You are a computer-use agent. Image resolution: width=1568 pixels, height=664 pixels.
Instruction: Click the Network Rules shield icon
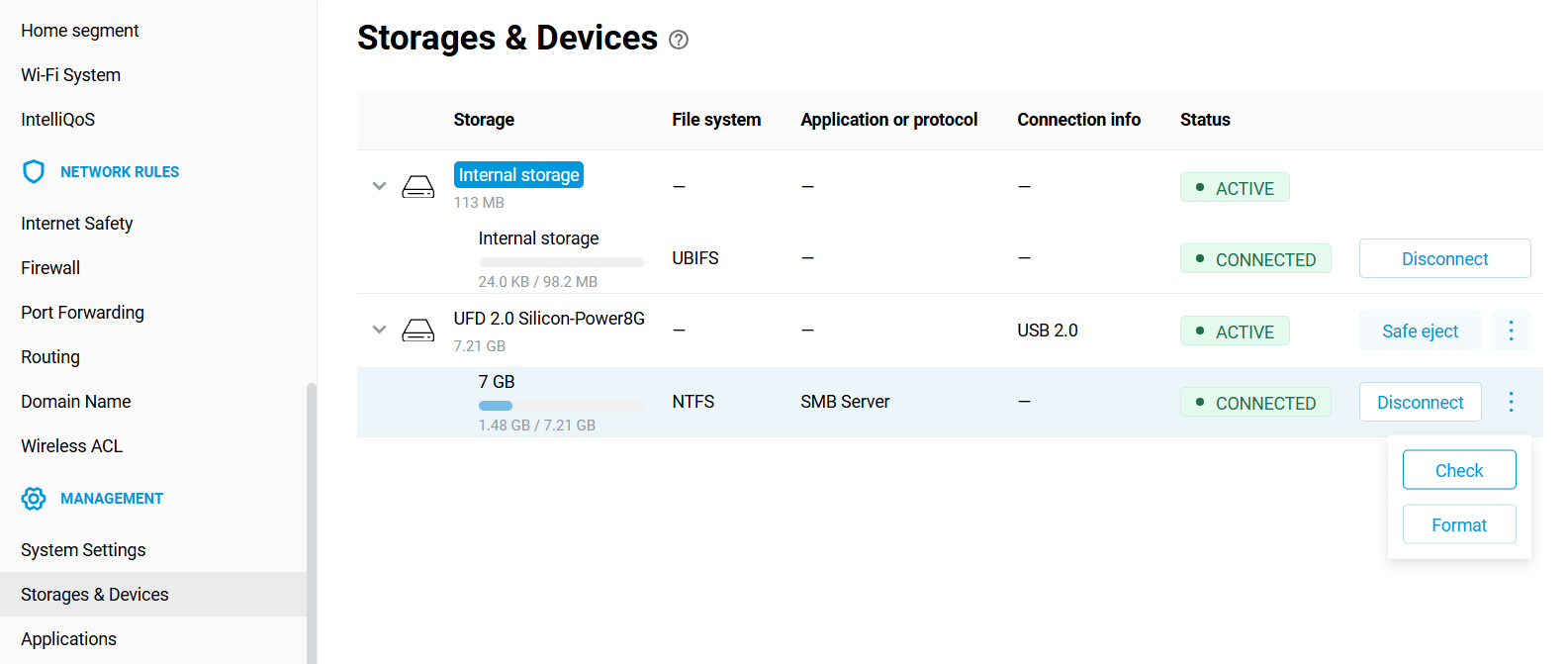click(34, 172)
